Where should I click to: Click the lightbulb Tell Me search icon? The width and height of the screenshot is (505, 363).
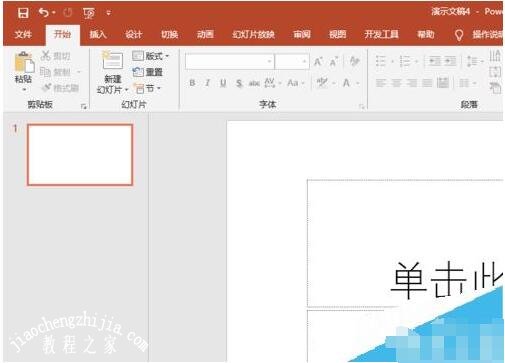pos(459,34)
